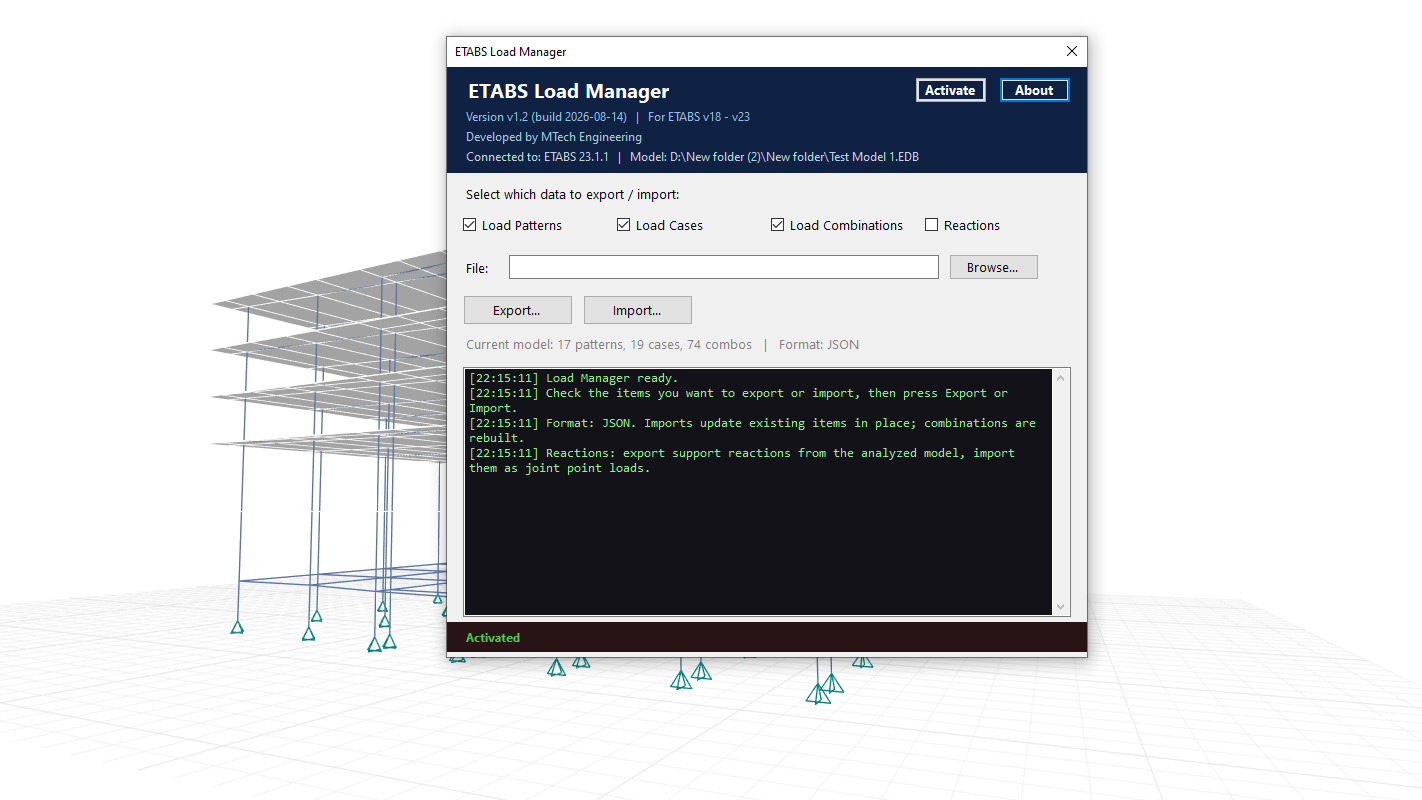The image size is (1422, 800).
Task: Click the 'Load Manager ready.' log line
Action: 574,378
